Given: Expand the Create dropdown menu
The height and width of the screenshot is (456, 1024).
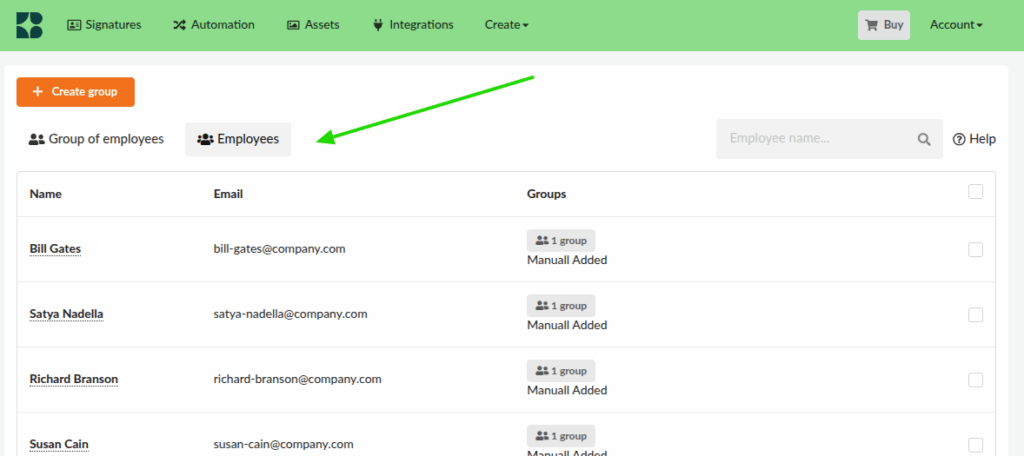Looking at the screenshot, I should (x=506, y=25).
